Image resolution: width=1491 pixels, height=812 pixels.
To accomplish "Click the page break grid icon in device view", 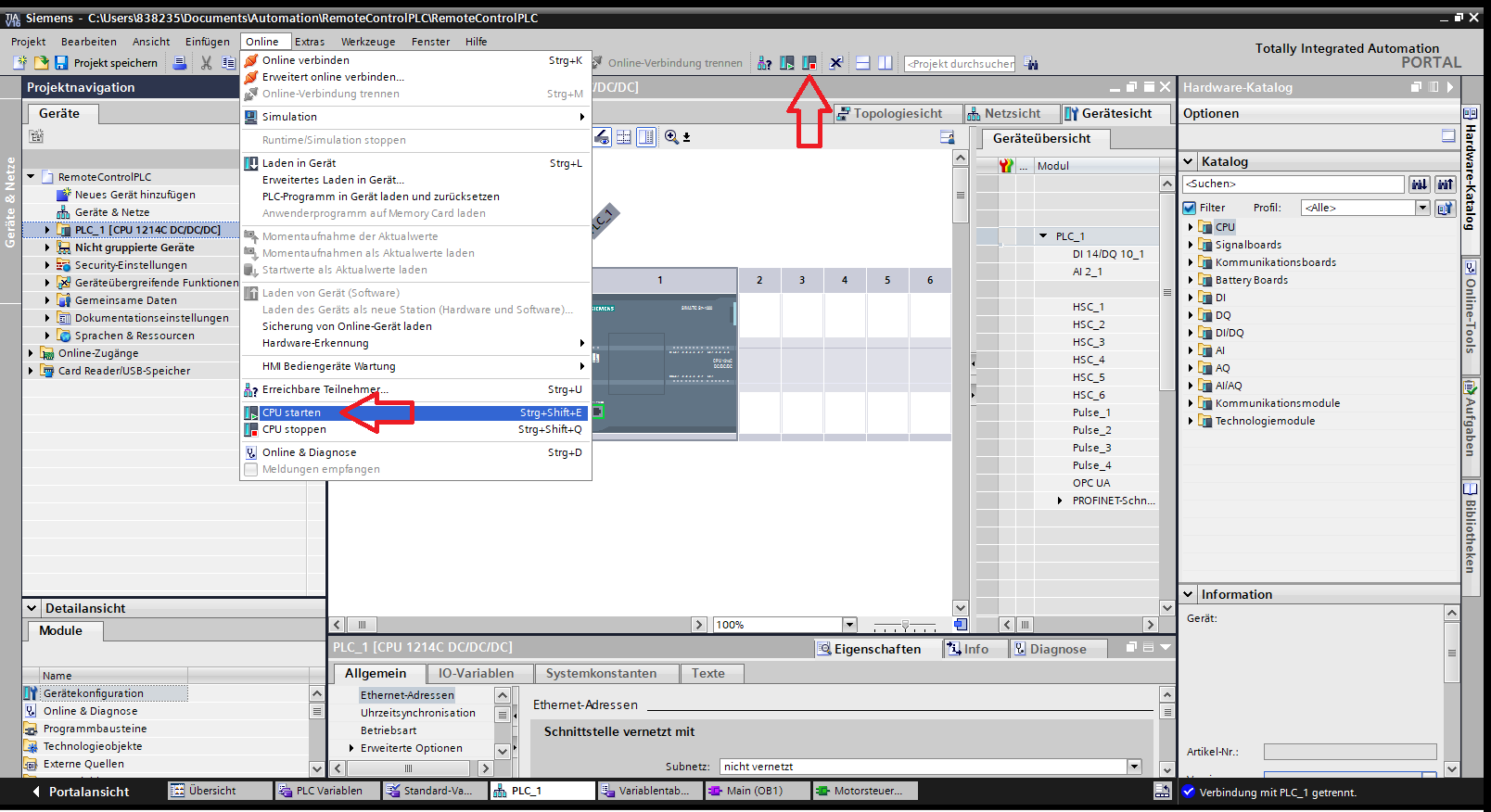I will [x=624, y=137].
